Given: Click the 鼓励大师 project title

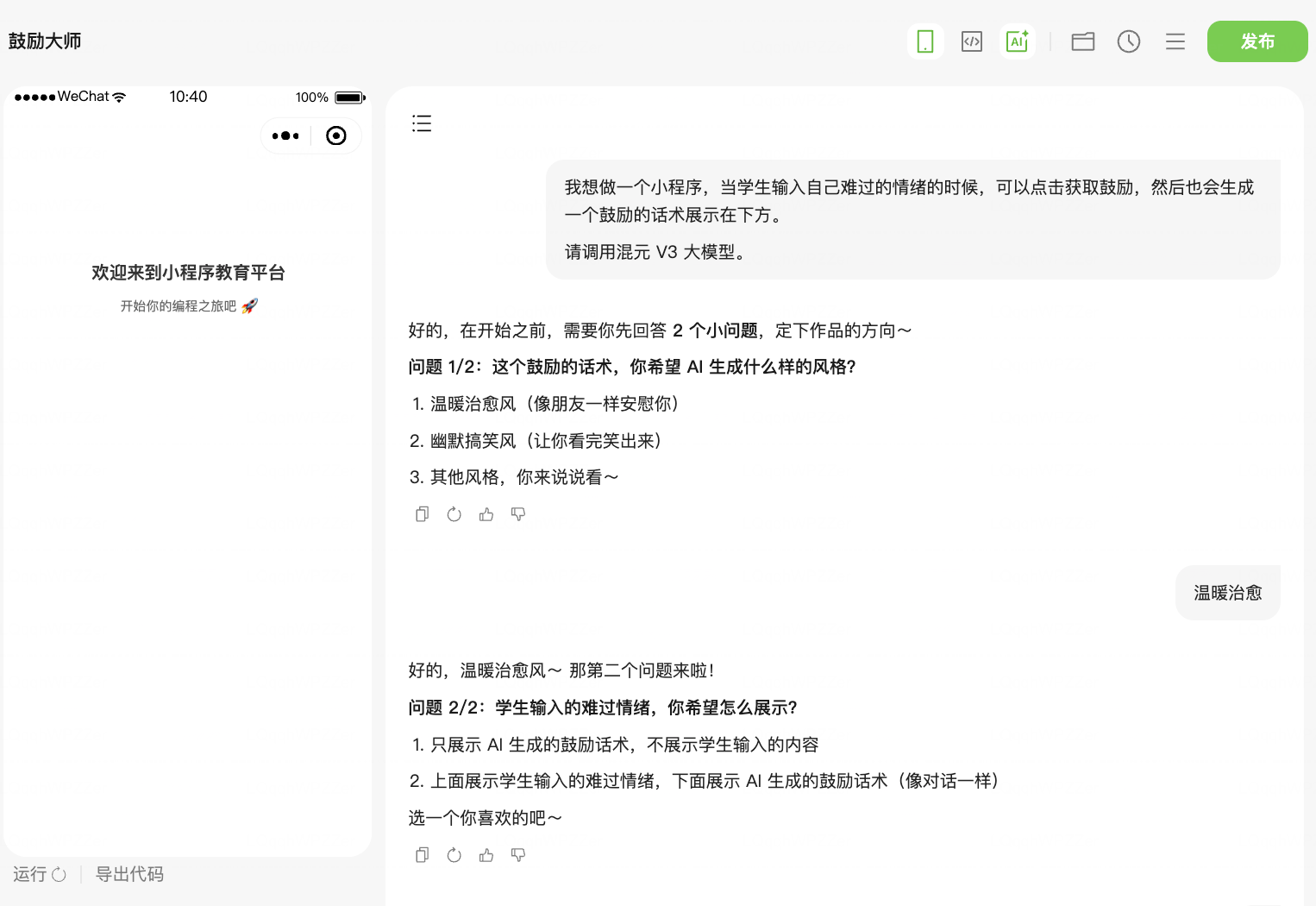Looking at the screenshot, I should click(45, 41).
